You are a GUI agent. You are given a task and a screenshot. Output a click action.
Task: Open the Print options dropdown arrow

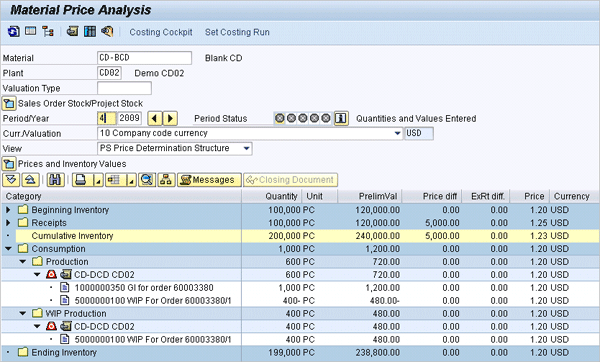pos(98,180)
